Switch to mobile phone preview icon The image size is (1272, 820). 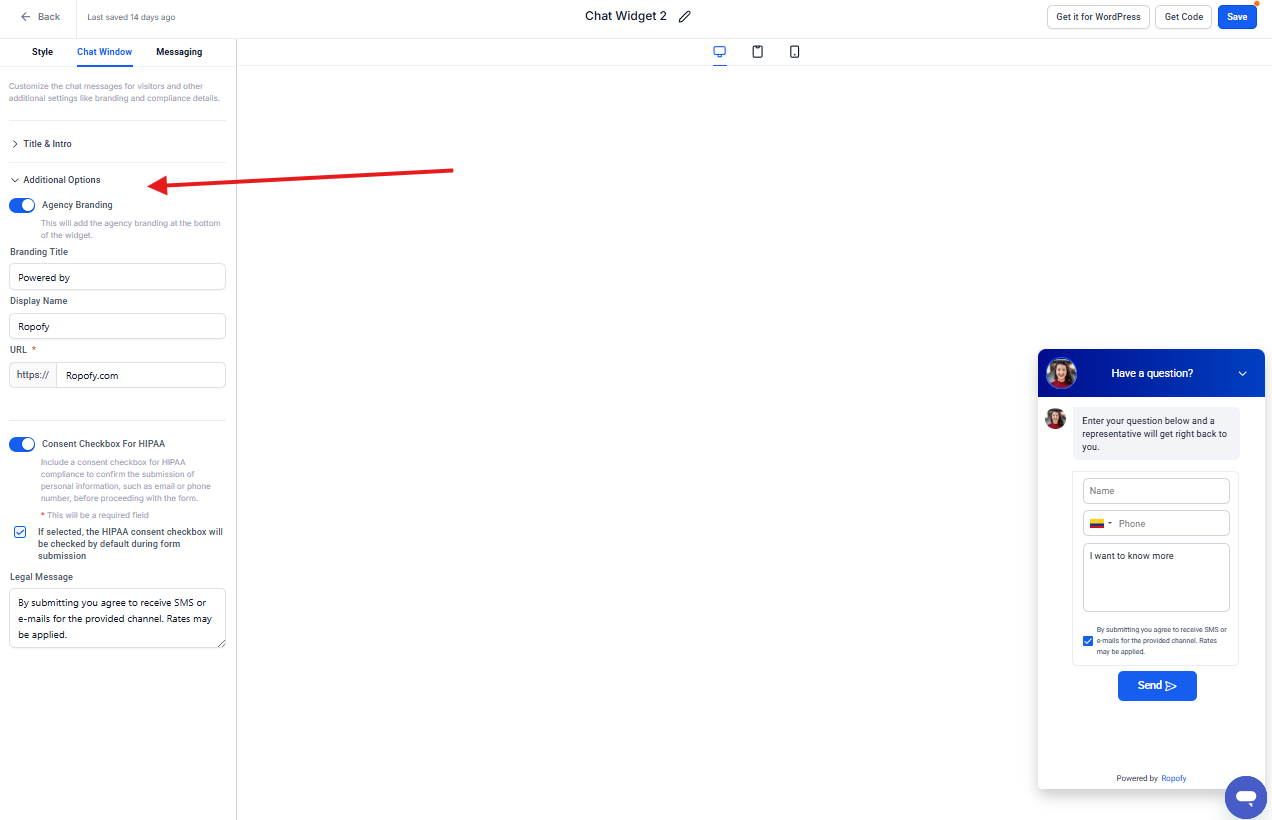point(794,52)
